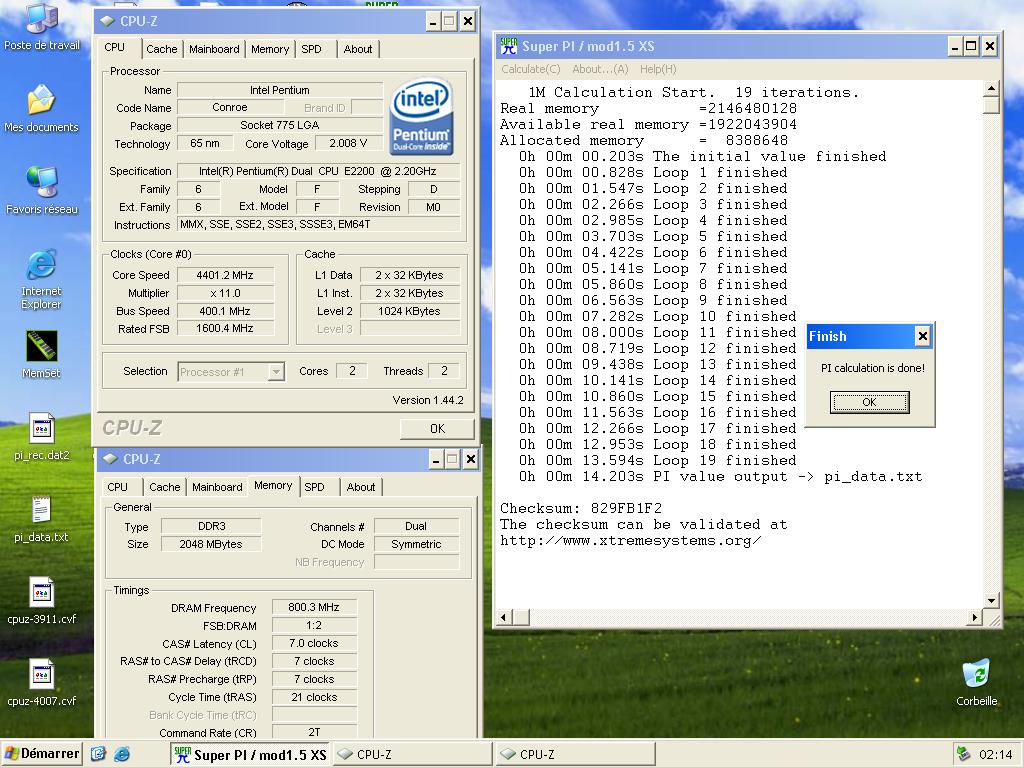The height and width of the screenshot is (768, 1024).
Task: Click Super PI scroll up arrow
Action: coord(991,88)
